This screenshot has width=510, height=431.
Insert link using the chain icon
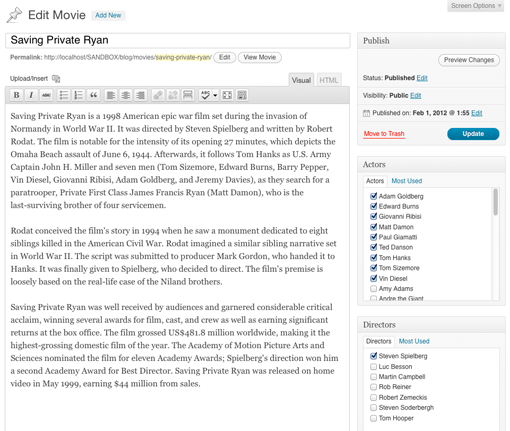(158, 95)
